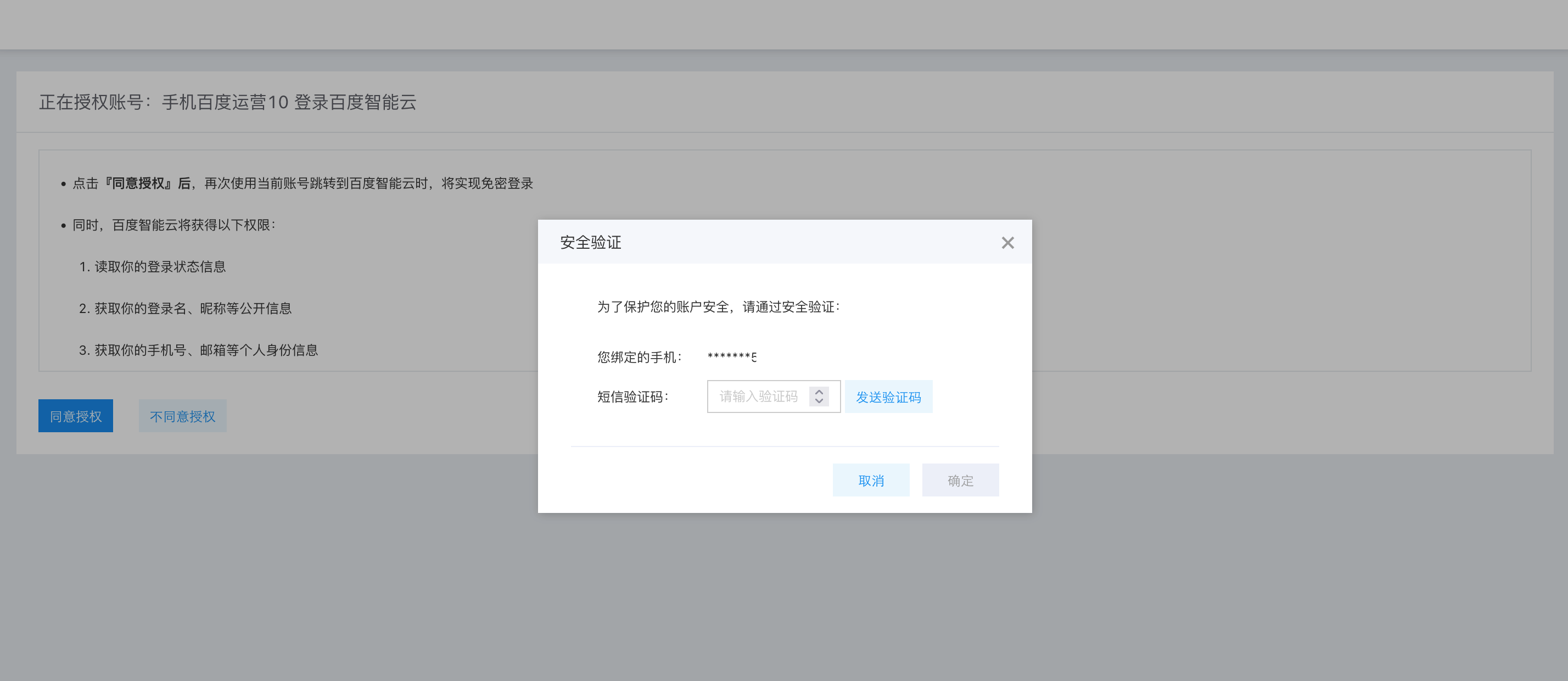This screenshot has height=681, width=1568.
Task: Click the 百度智能云将获得以下权限 bullet line
Action: tap(173, 225)
